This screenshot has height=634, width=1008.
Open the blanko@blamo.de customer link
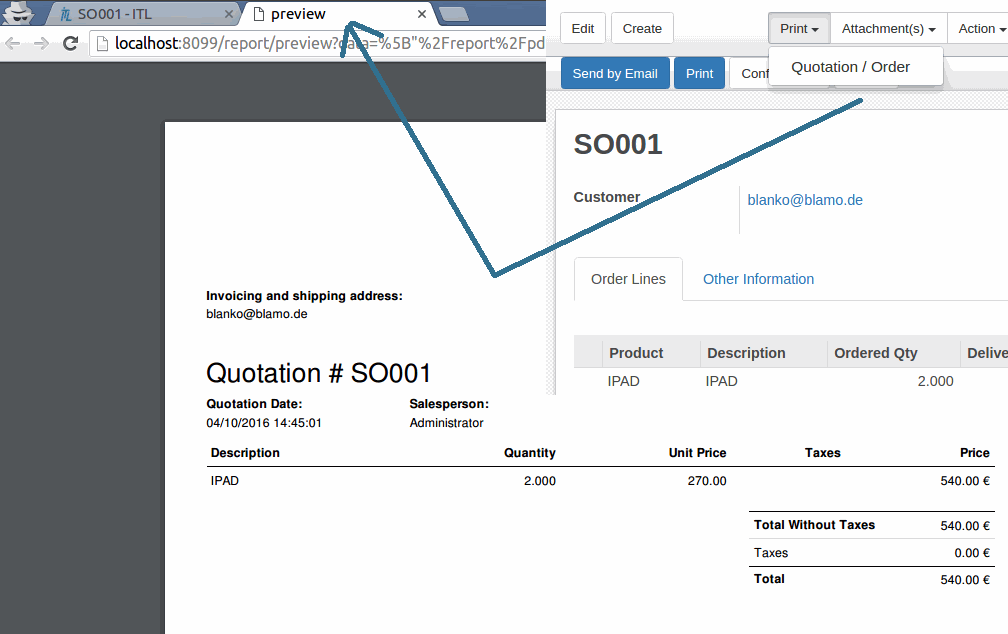click(x=805, y=200)
